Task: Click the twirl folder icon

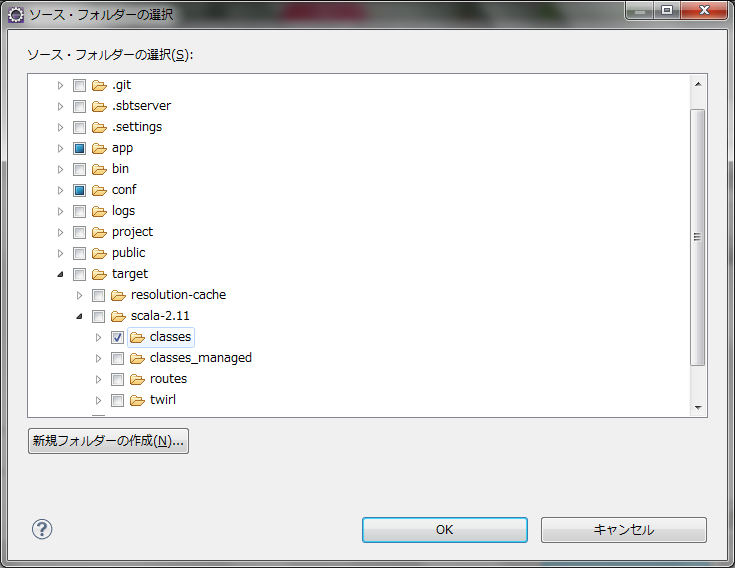Action: 137,400
